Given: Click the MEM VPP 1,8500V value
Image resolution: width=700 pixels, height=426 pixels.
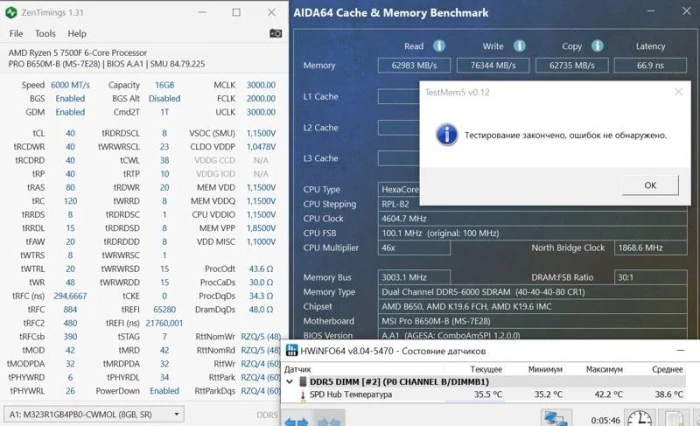Looking at the screenshot, I should [x=261, y=228].
